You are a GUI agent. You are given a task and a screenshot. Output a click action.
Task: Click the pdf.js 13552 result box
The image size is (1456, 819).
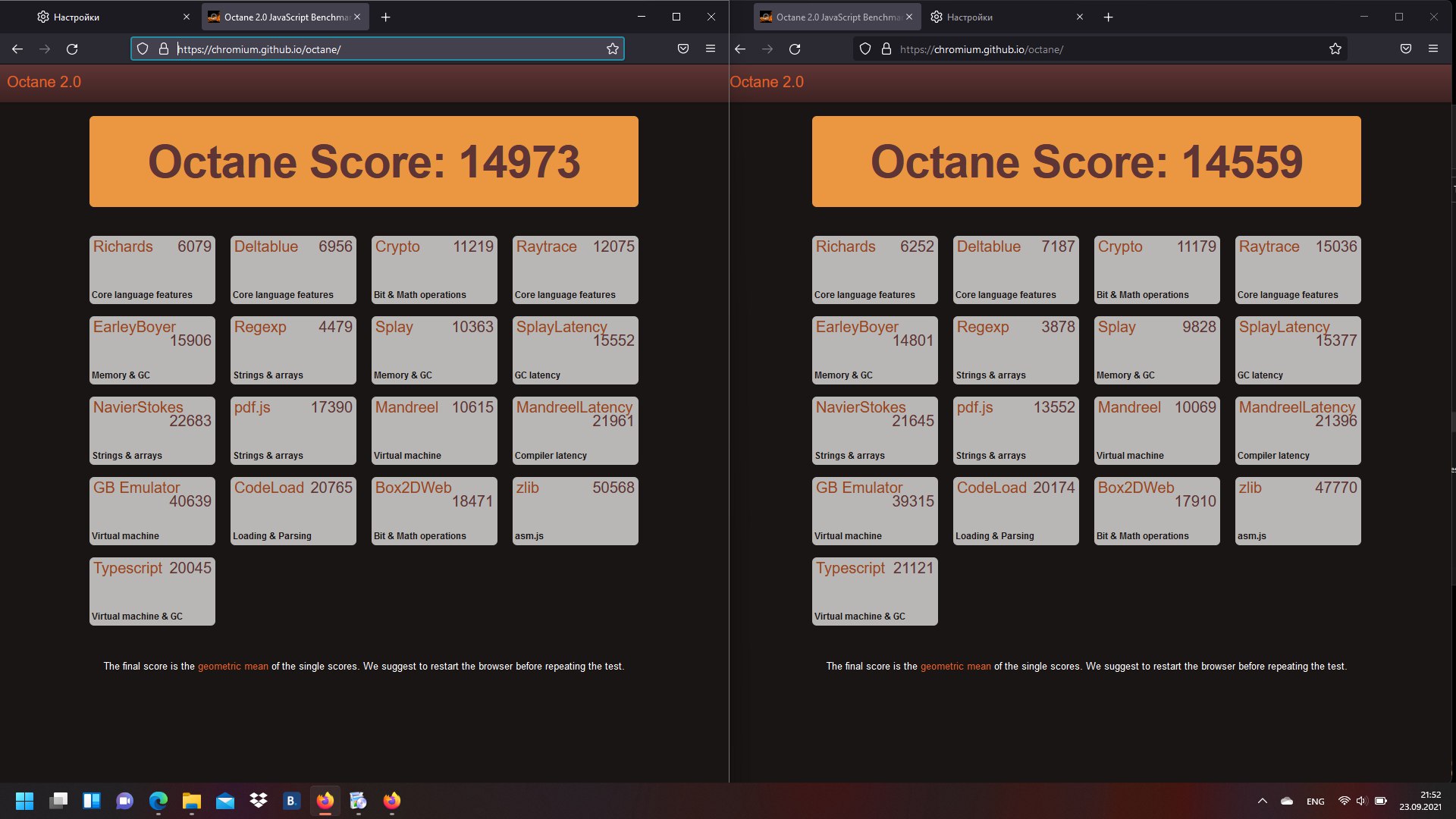point(1016,431)
